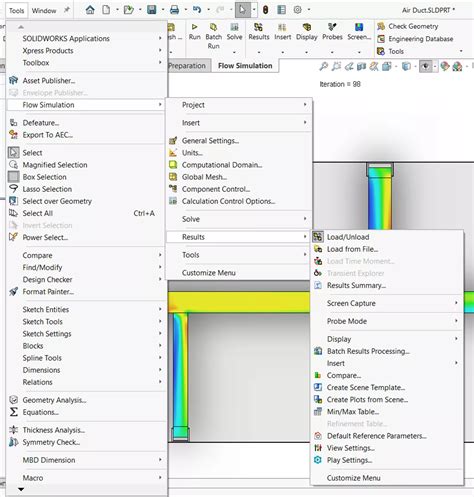Switch to the Flow Simulation tab
The image size is (474, 497).
click(x=245, y=66)
